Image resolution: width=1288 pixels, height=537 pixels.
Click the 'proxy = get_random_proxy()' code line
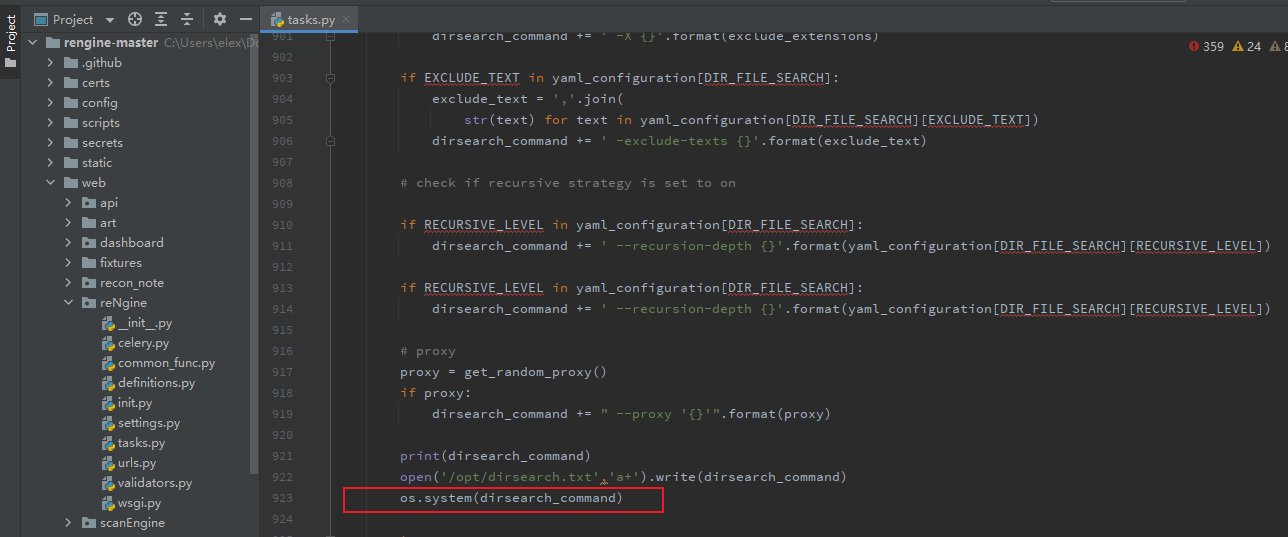pyautogui.click(x=503, y=372)
